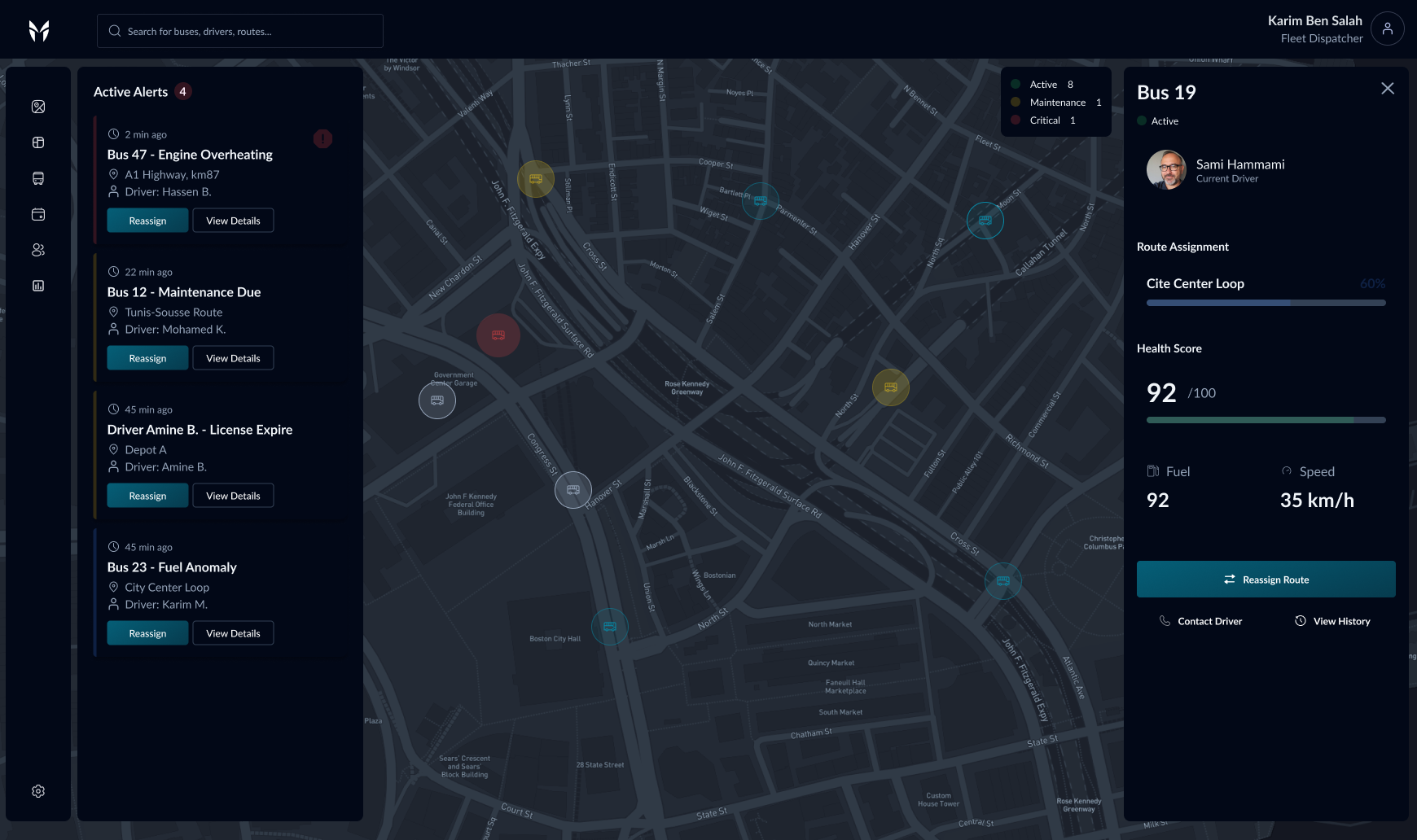View details for Bus 12 alert
This screenshot has height=840, width=1417.
[x=233, y=358]
